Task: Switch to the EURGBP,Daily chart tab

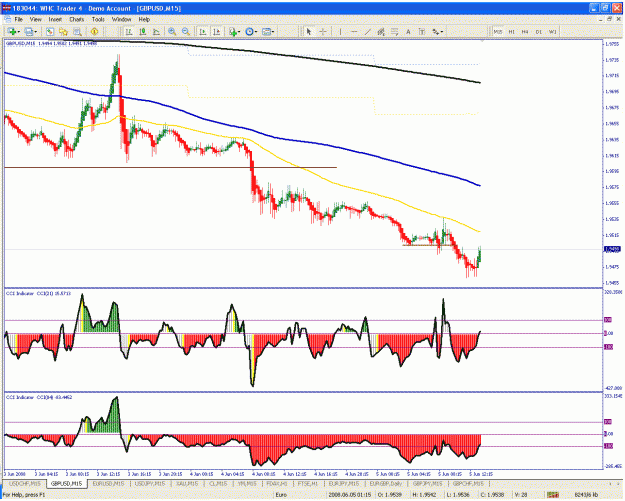Action: [385, 483]
